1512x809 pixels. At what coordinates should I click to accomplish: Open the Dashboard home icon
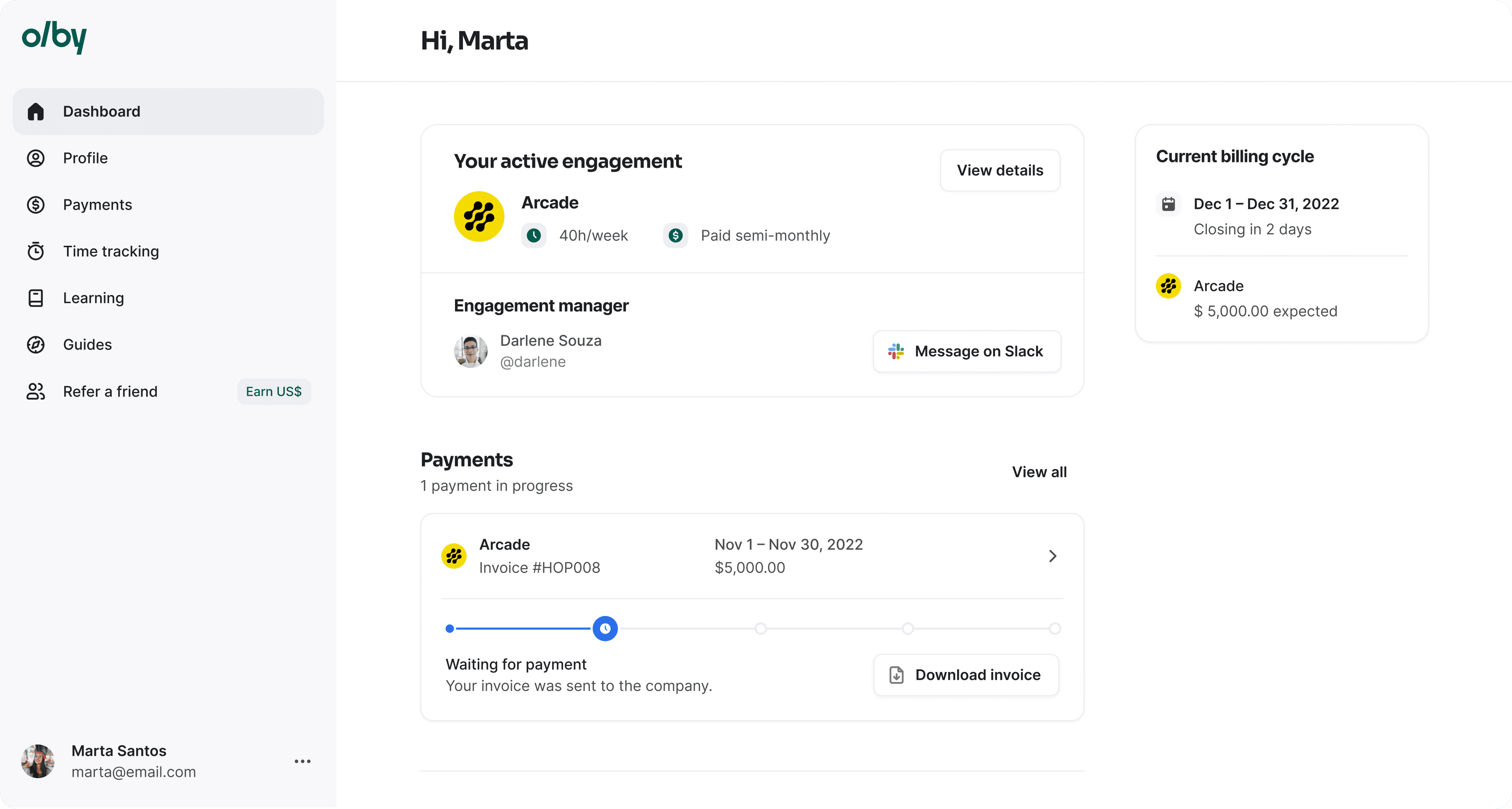coord(36,111)
